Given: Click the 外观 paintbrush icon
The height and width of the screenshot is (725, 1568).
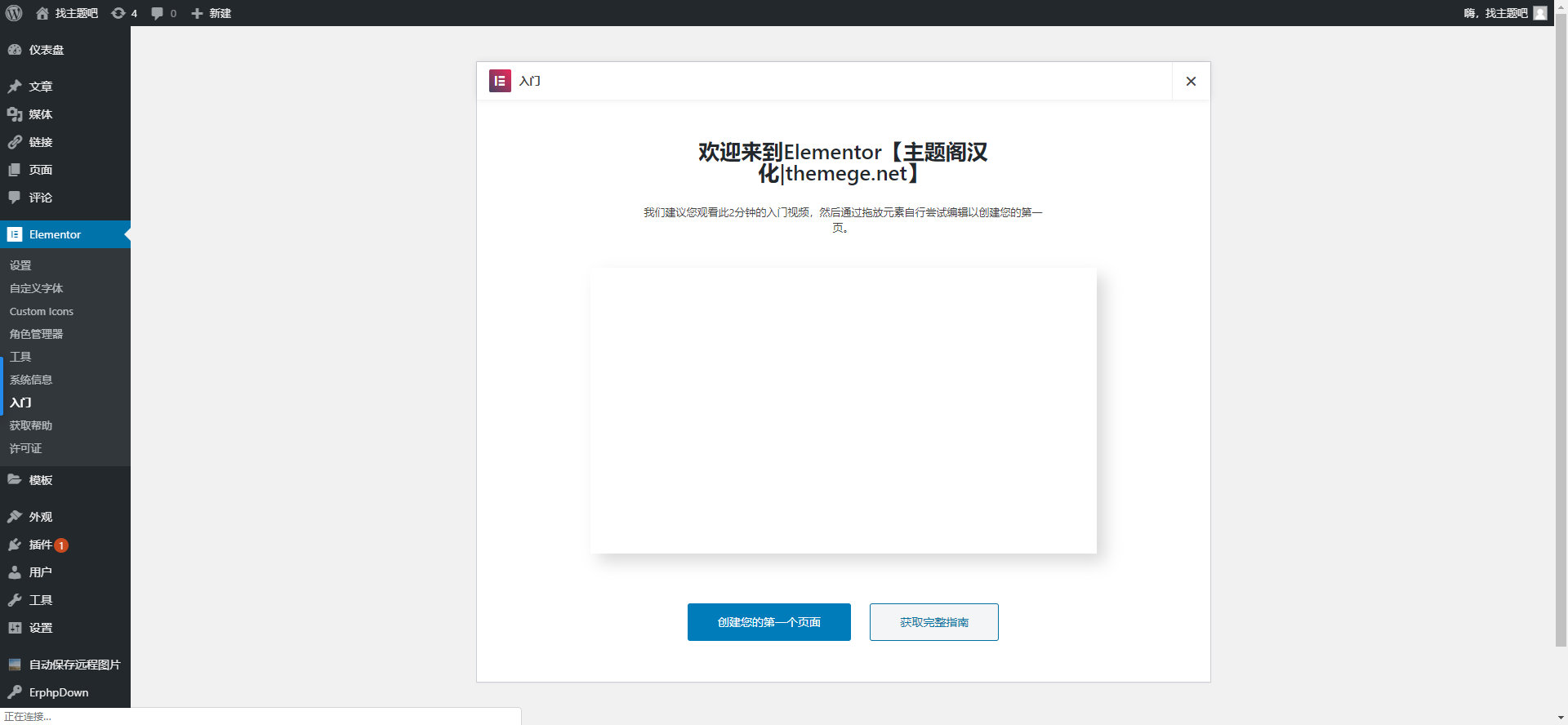Looking at the screenshot, I should coord(15,517).
